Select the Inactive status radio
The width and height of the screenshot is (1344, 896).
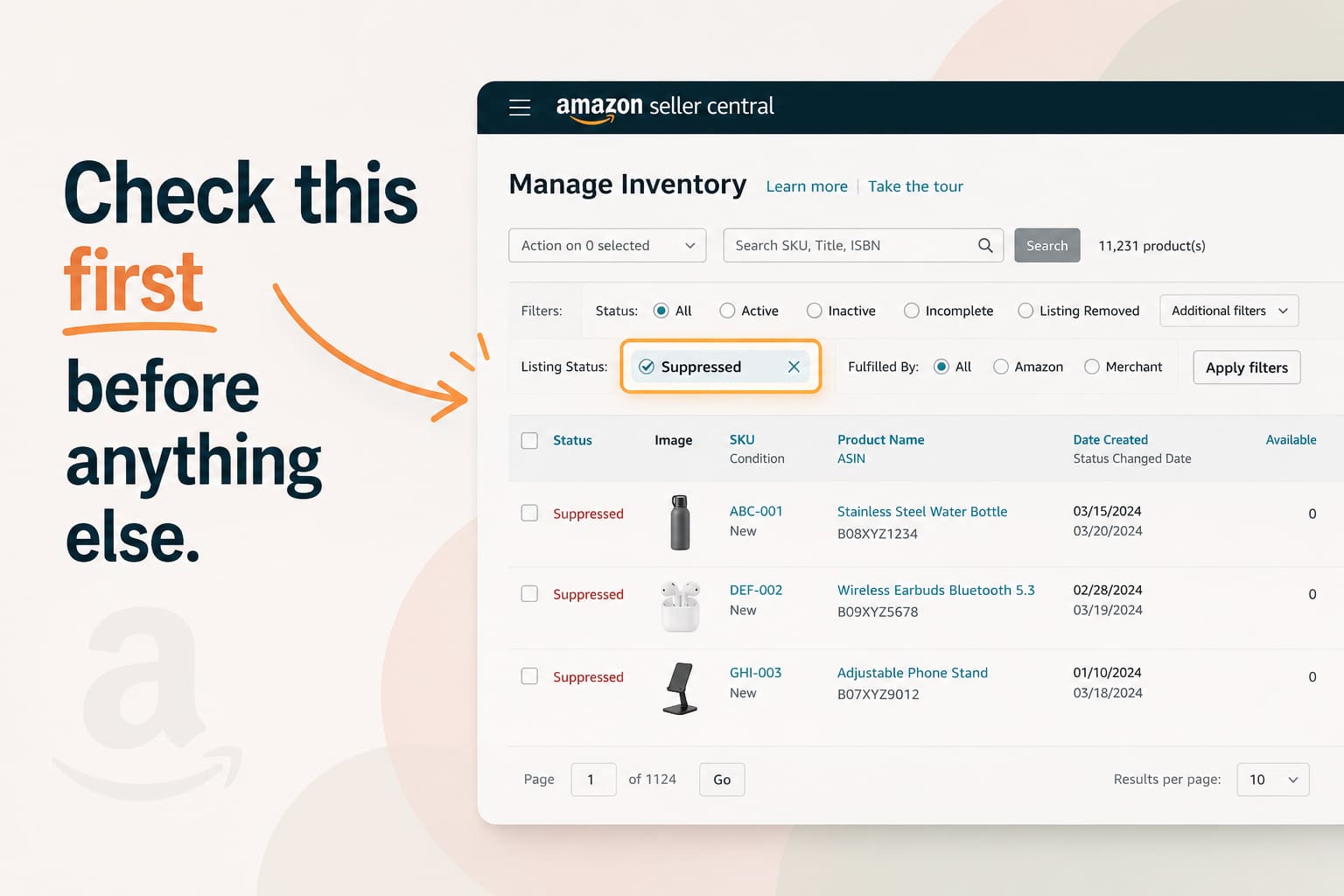click(x=815, y=311)
